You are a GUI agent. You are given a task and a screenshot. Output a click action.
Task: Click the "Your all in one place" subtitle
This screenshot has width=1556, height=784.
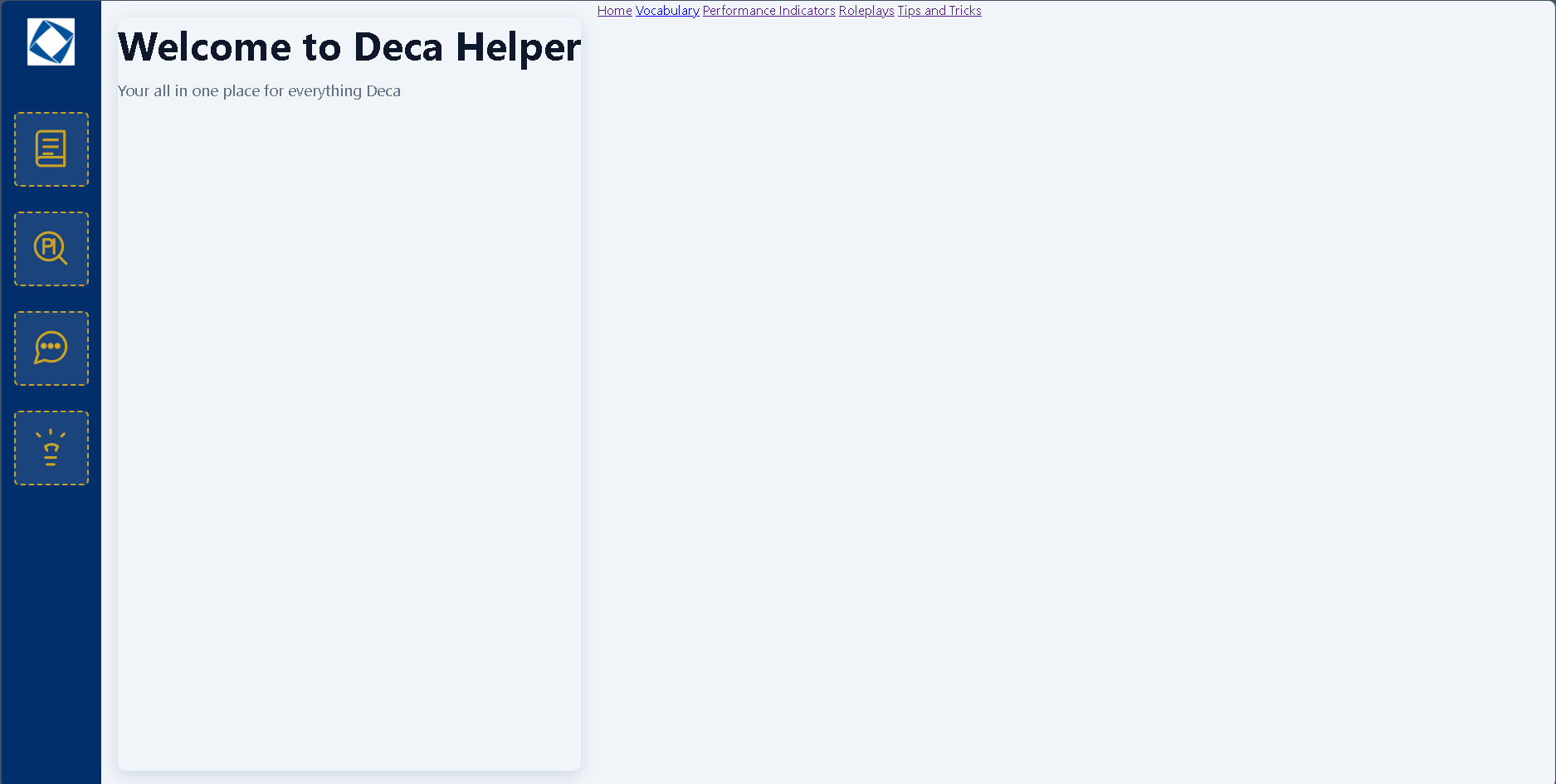pos(259,91)
